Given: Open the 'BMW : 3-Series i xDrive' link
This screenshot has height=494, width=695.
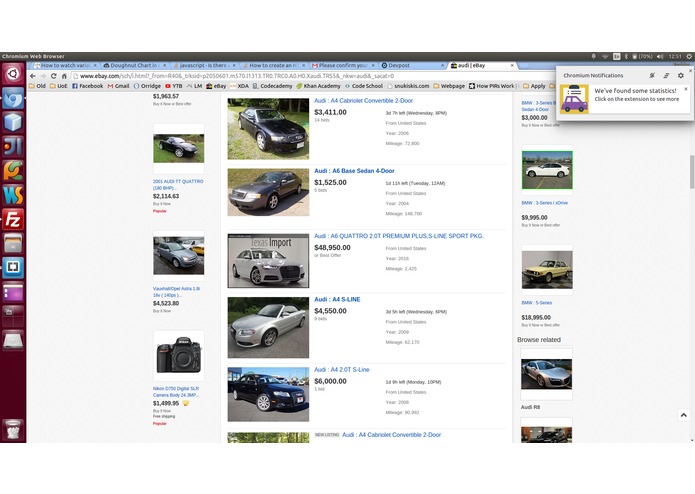Looking at the screenshot, I should click(544, 203).
